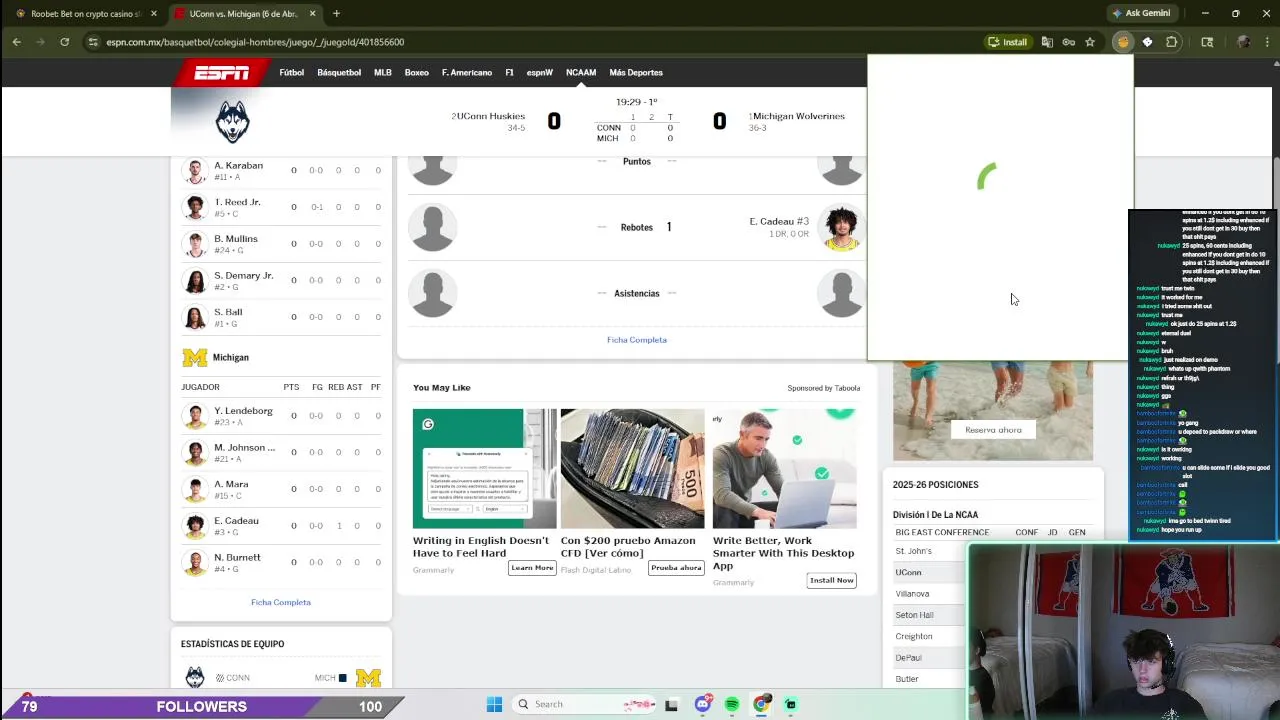Open the Grammarly writing ad thumbnail
The image size is (1280, 720).
pos(484,468)
